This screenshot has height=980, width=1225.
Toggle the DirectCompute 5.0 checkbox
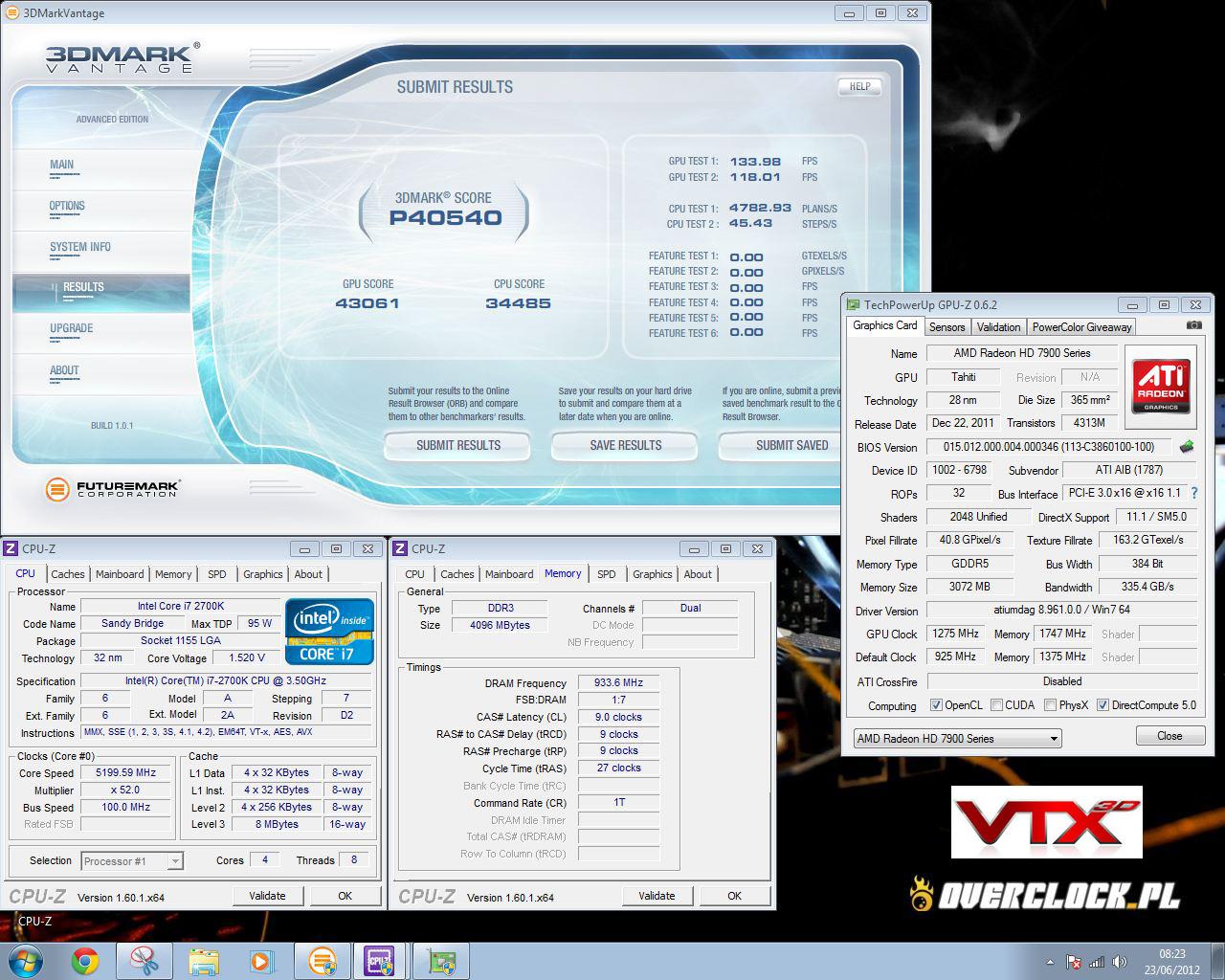1102,705
